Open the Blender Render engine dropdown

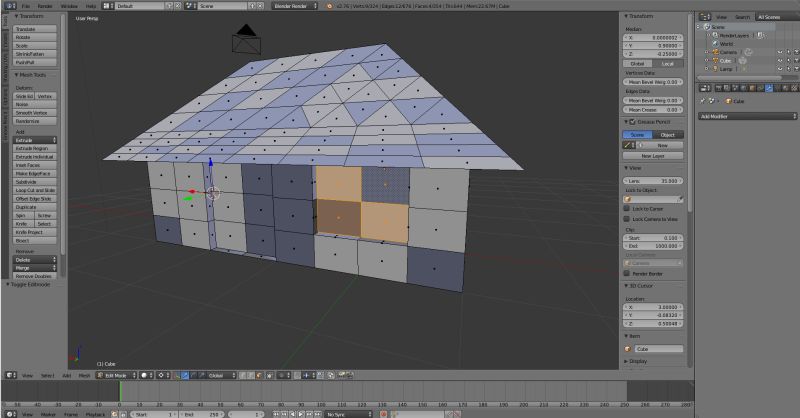(x=295, y=6)
